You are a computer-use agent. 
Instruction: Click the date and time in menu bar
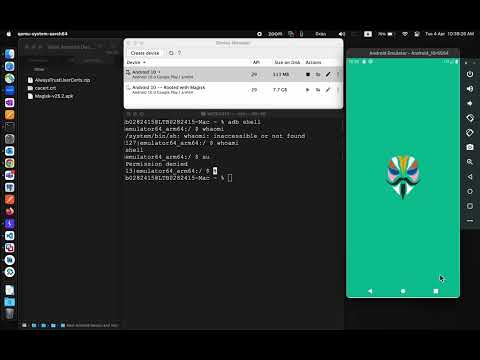pyautogui.click(x=449, y=34)
